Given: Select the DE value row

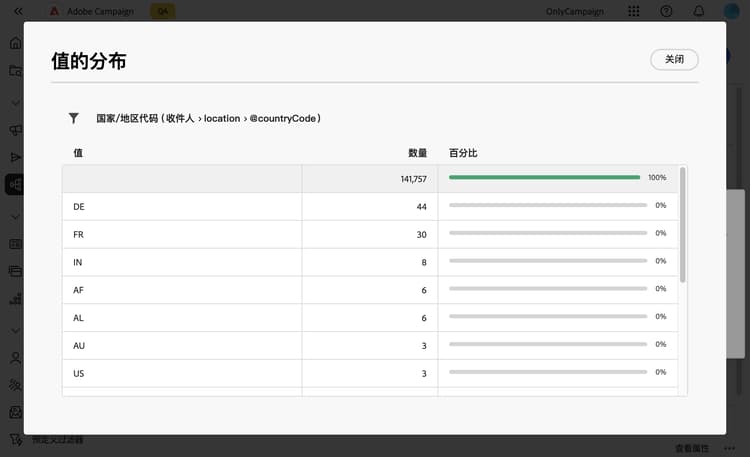Looking at the screenshot, I should coord(370,207).
